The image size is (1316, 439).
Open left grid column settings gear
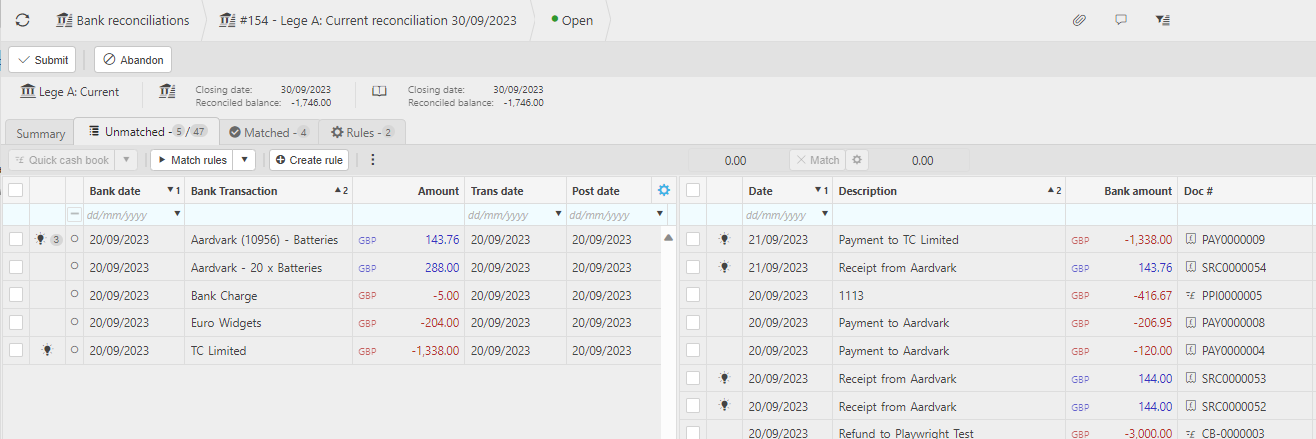tap(664, 190)
